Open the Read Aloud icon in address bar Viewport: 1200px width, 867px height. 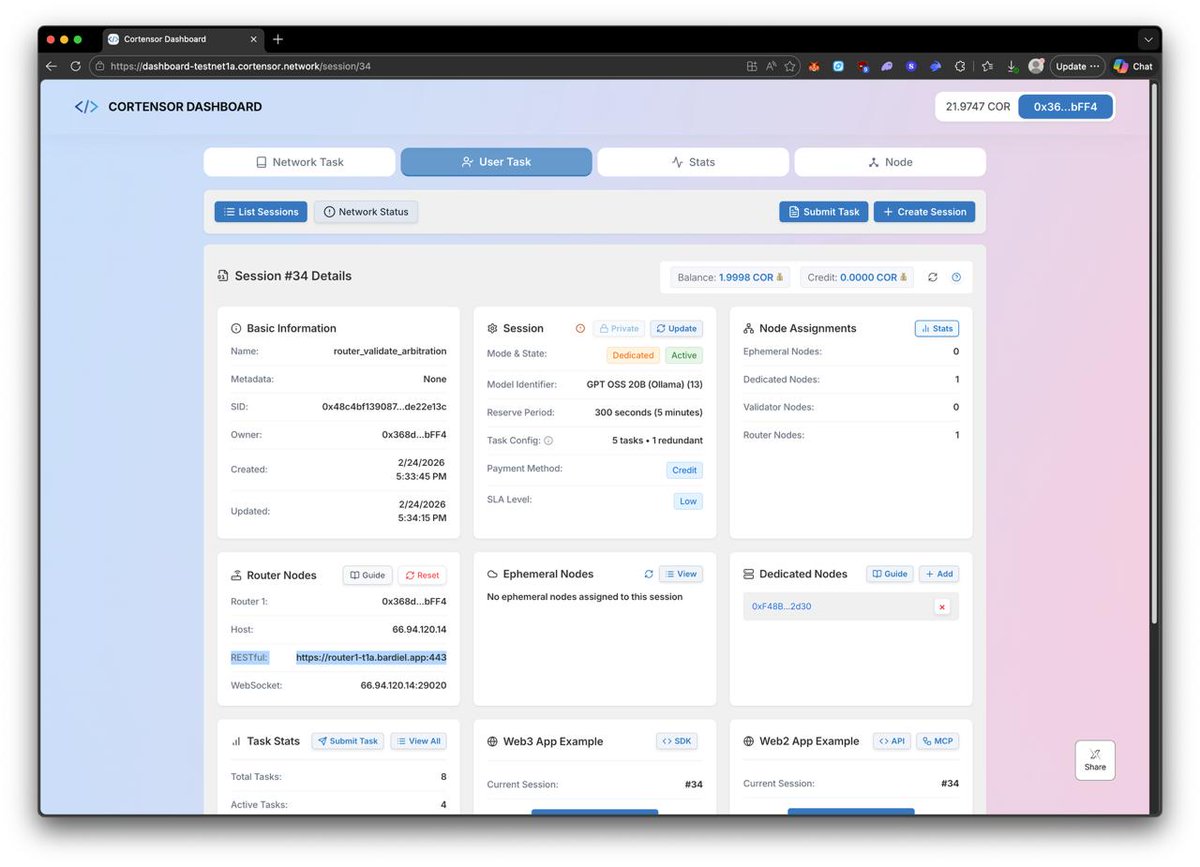[771, 66]
